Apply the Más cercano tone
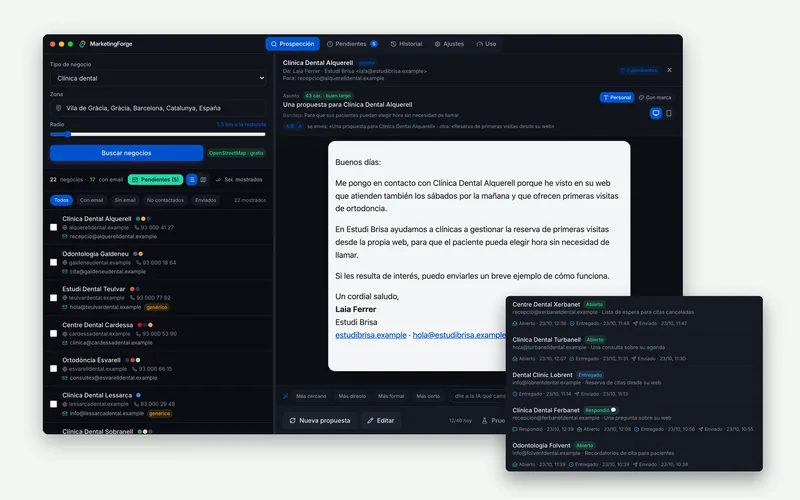The height and width of the screenshot is (500, 800). [311, 396]
